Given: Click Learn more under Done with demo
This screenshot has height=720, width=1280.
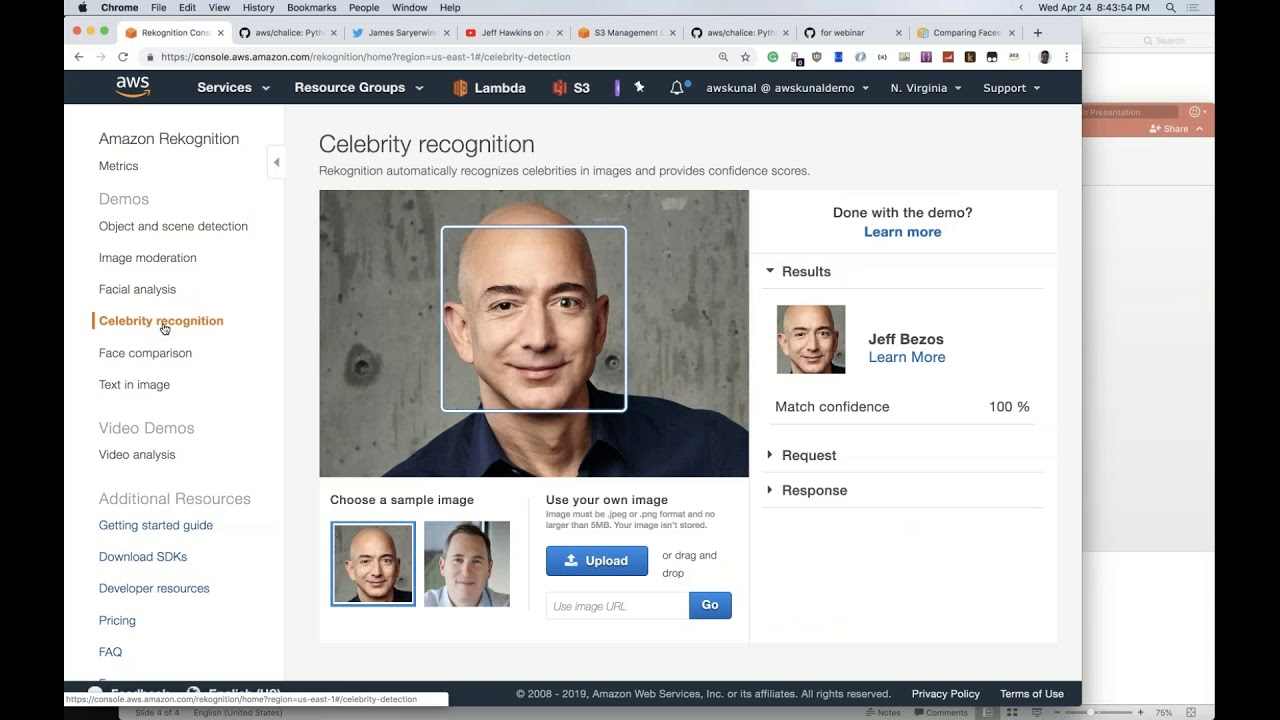Looking at the screenshot, I should coord(902,232).
